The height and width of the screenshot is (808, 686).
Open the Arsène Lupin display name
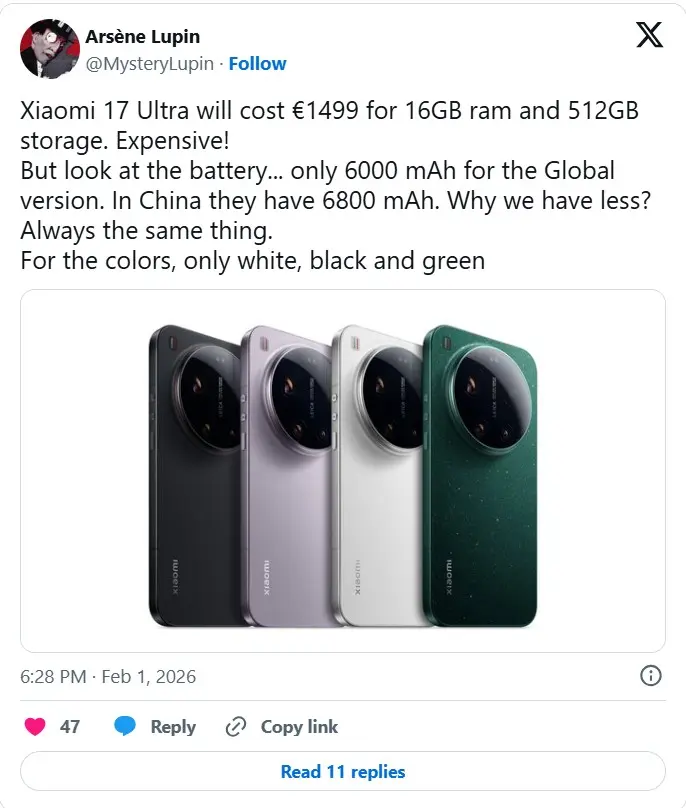143,37
